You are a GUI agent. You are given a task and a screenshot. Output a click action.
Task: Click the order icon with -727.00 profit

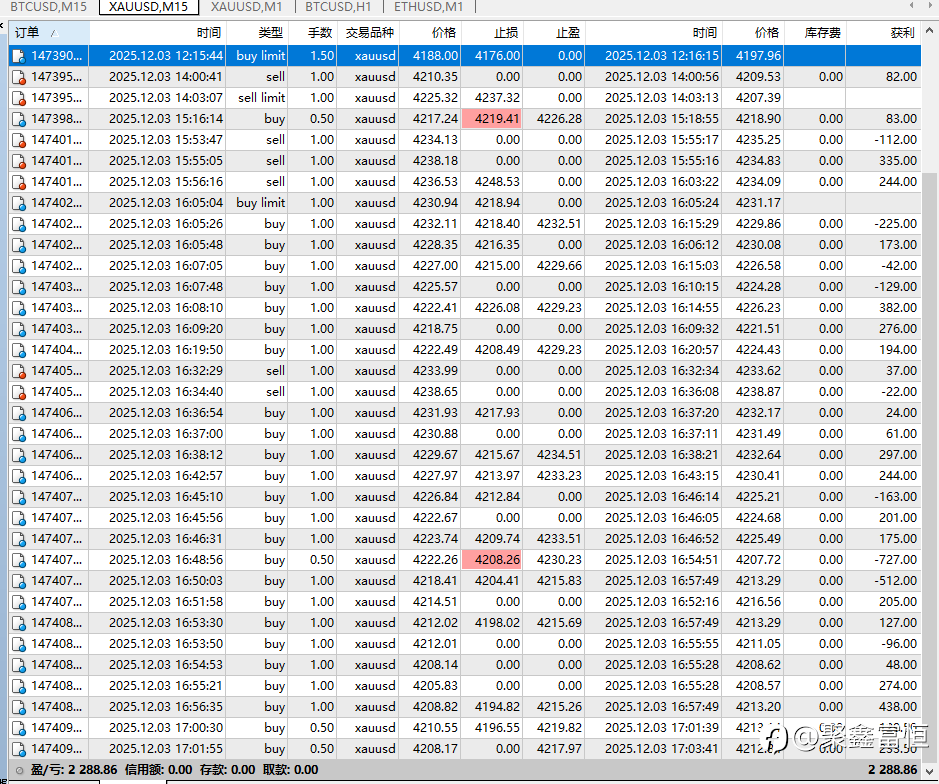point(19,561)
